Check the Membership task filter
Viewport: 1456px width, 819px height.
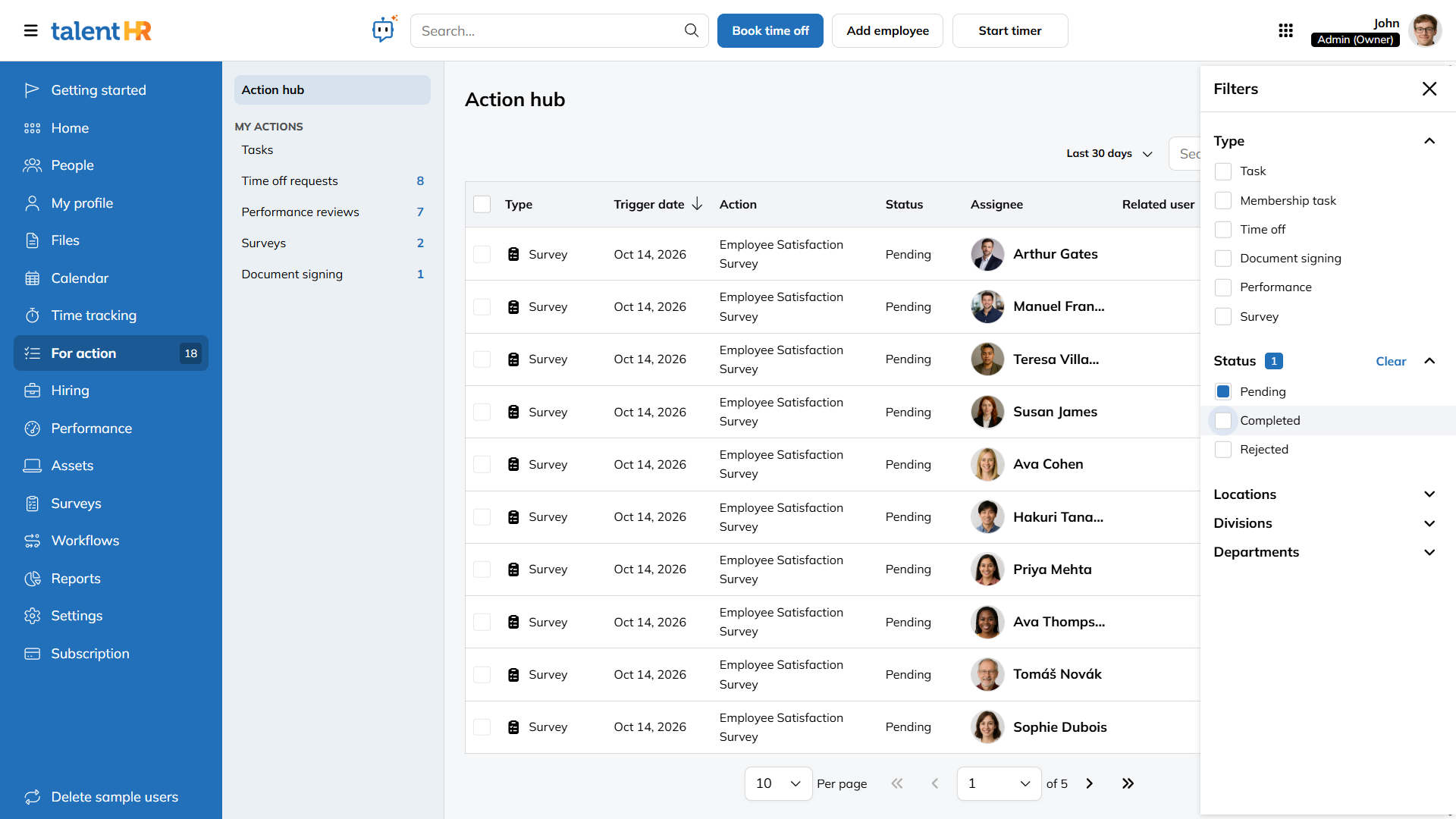click(x=1222, y=200)
